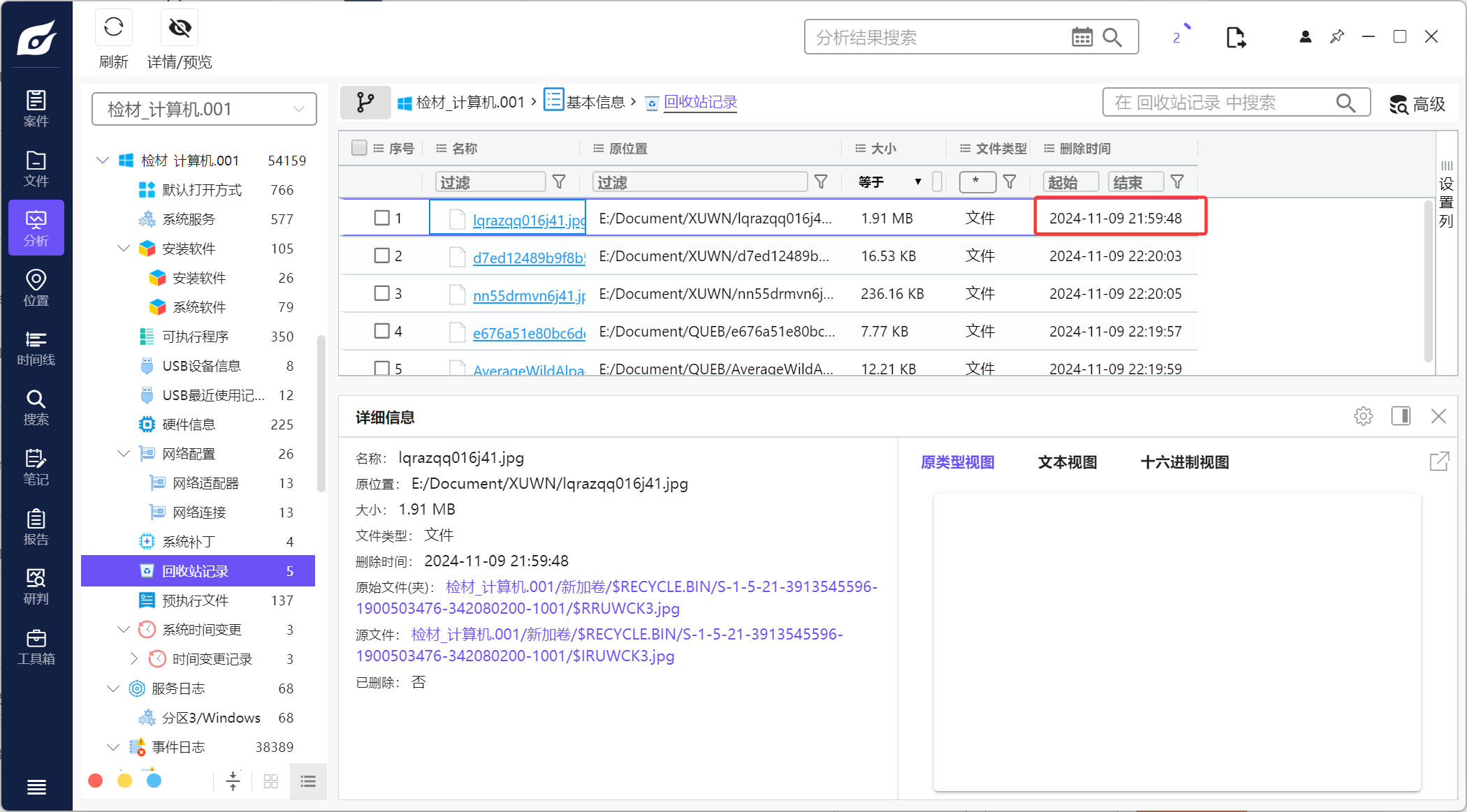Switch to the 文本视图 tab
The height and width of the screenshot is (812, 1467).
(x=1067, y=462)
